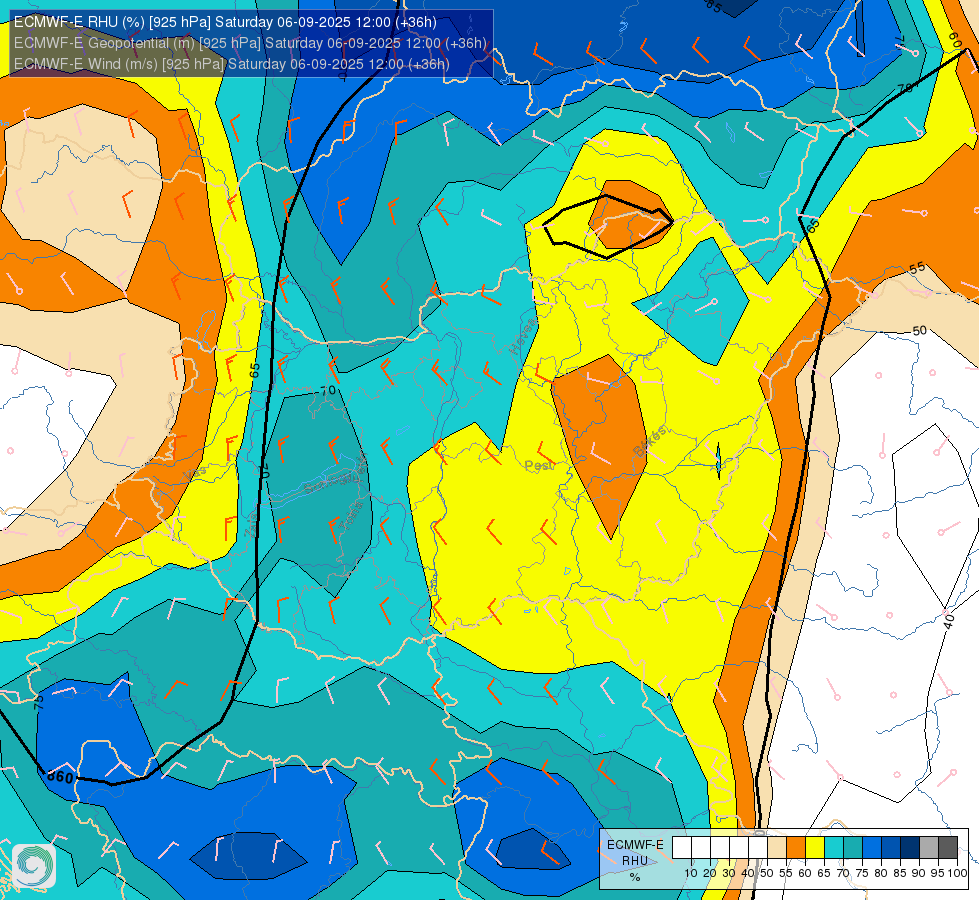Pick the cyan 65–70 legend swatch
Image resolution: width=979 pixels, height=900 pixels.
(834, 847)
